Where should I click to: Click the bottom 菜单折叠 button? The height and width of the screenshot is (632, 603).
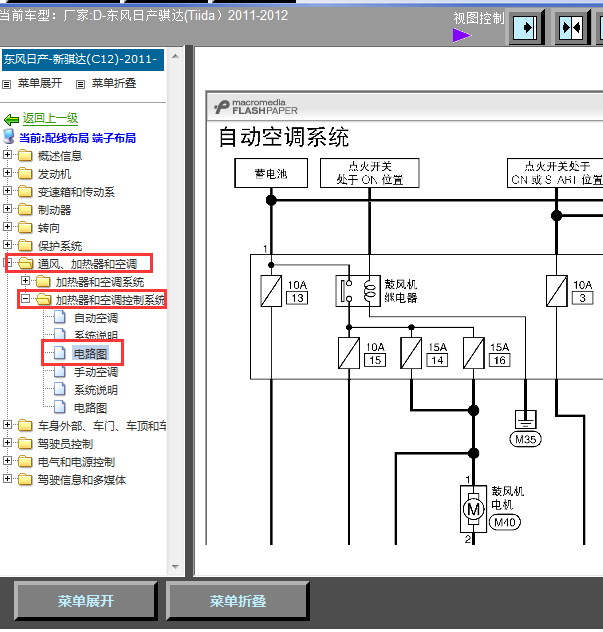tap(238, 601)
